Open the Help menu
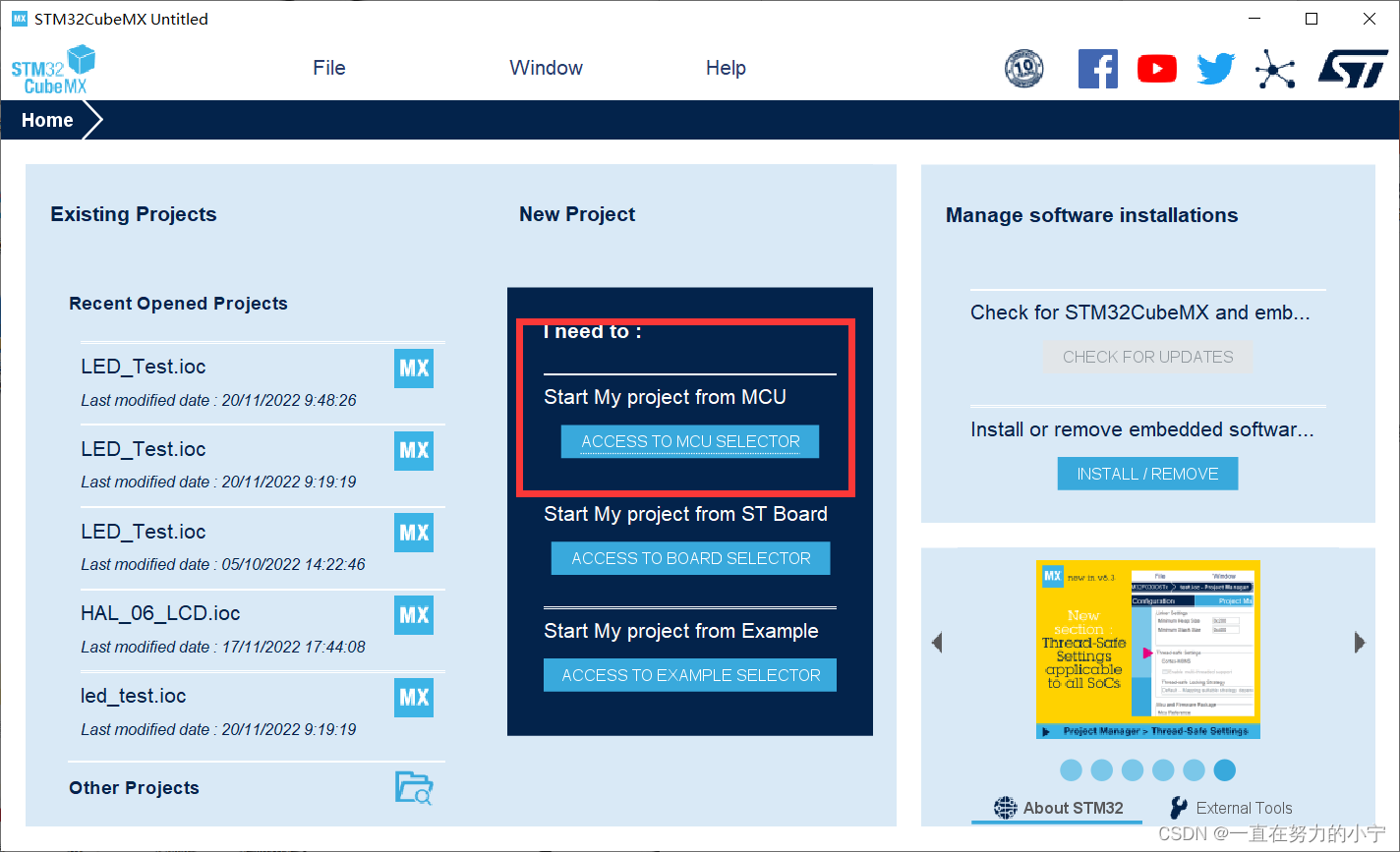This screenshot has width=1400, height=852. 726,68
